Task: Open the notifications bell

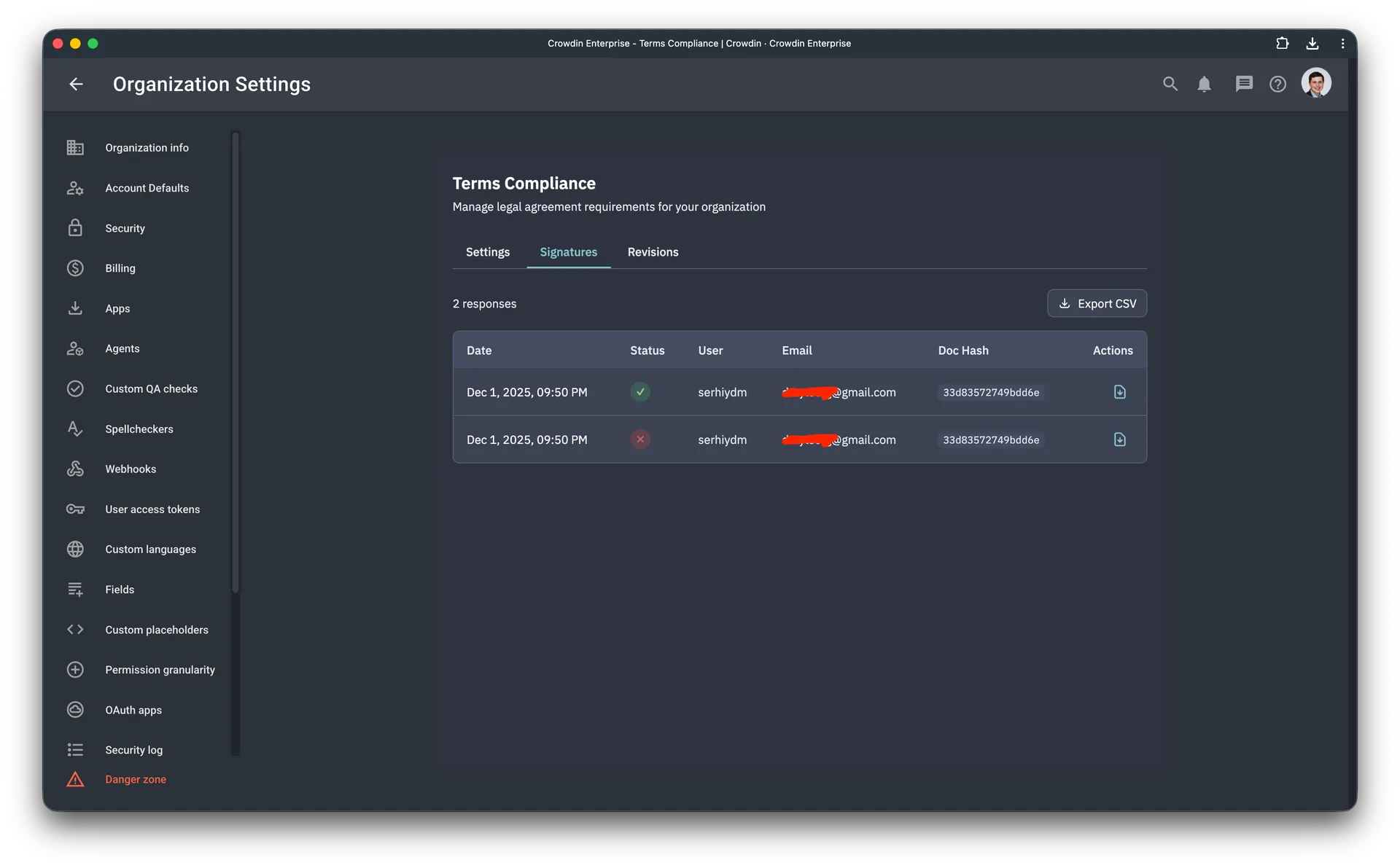Action: tap(1204, 84)
